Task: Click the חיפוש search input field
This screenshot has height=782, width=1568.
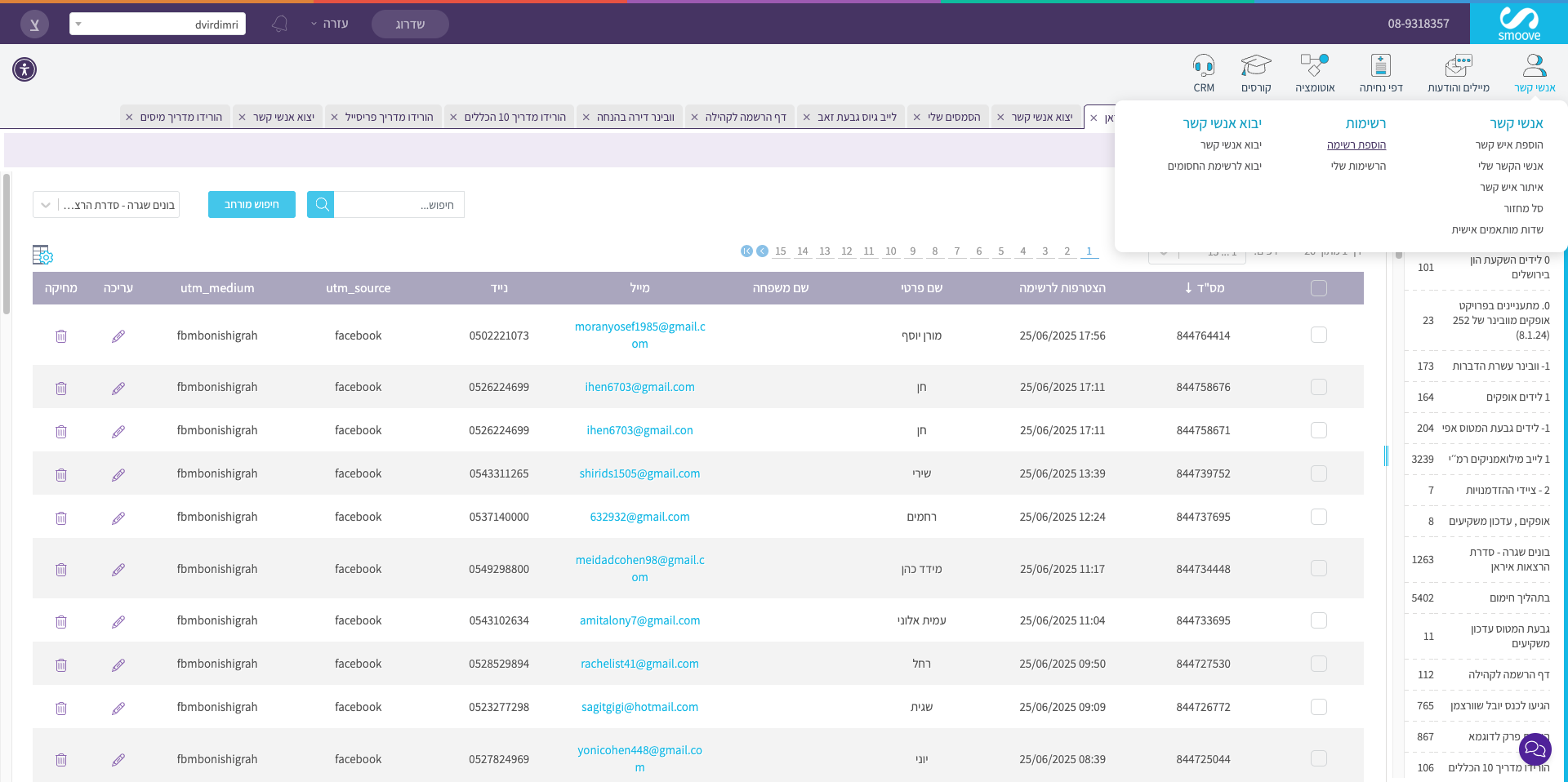Action: pyautogui.click(x=399, y=204)
